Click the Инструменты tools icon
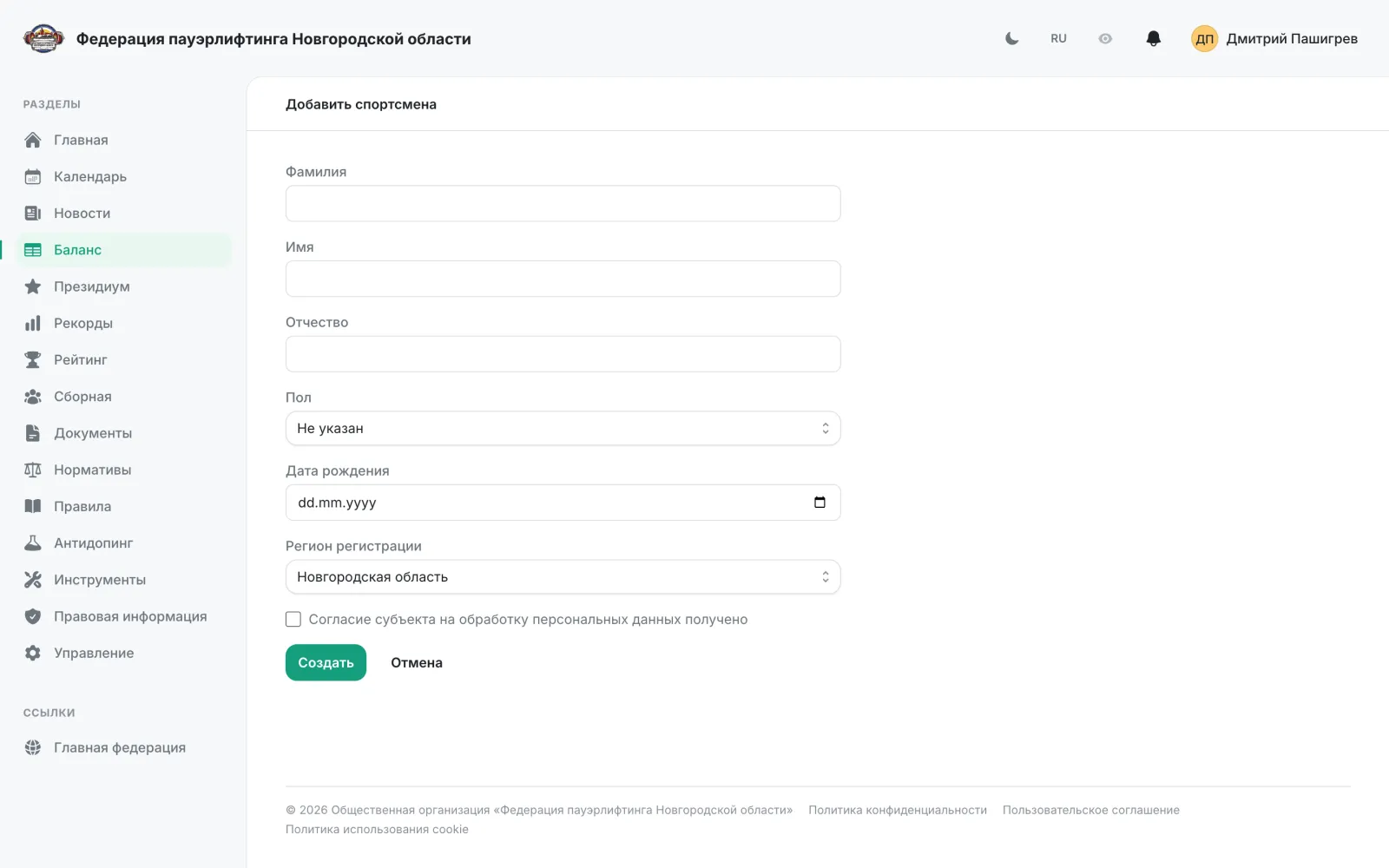This screenshot has height=868, width=1389. click(x=33, y=579)
